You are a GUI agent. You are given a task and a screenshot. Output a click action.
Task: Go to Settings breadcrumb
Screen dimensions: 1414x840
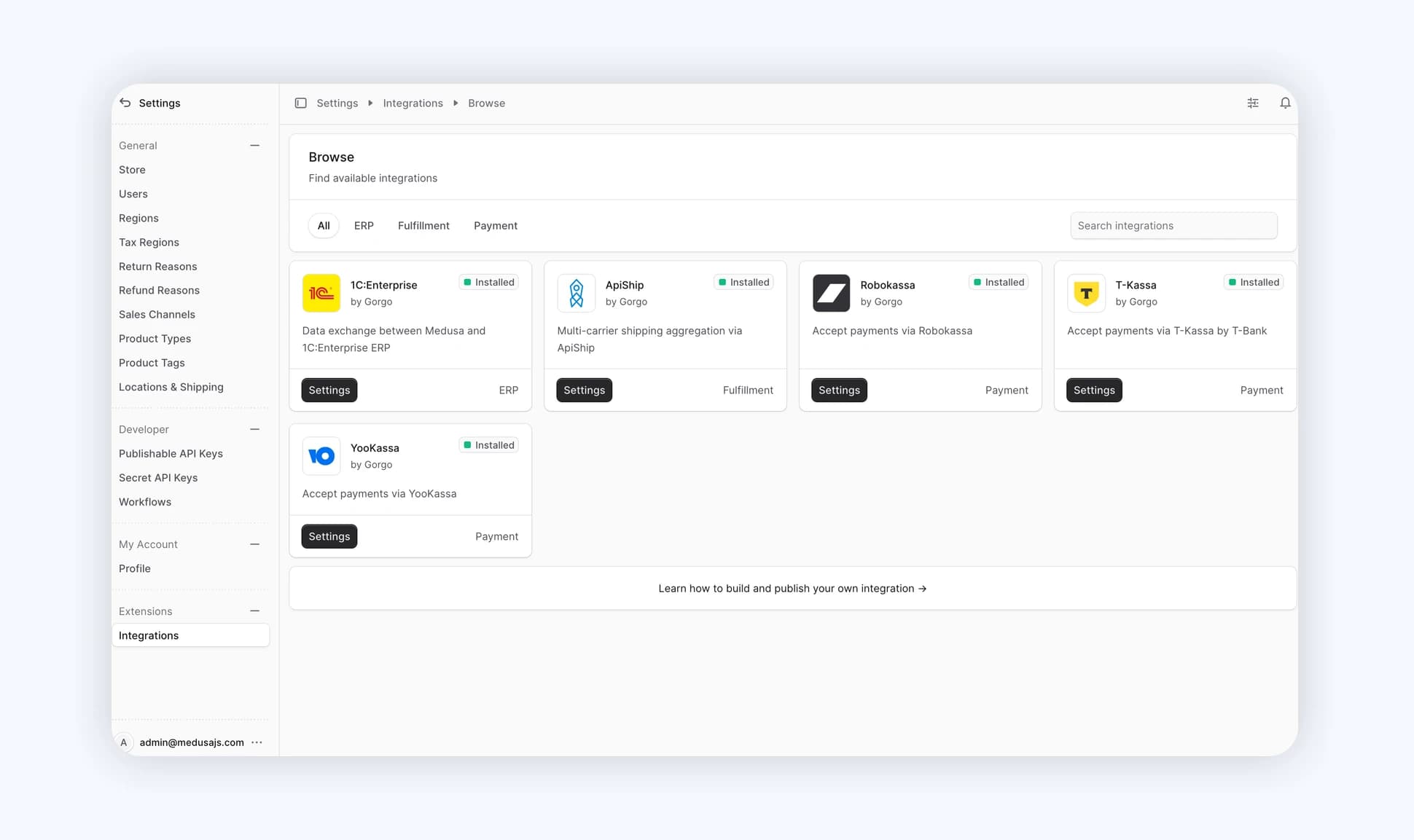[x=337, y=103]
